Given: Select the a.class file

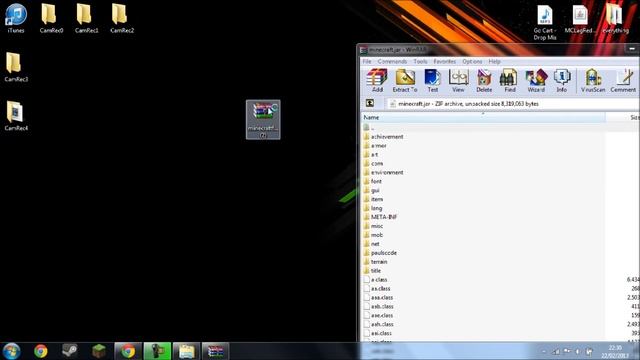Looking at the screenshot, I should pyautogui.click(x=375, y=280).
